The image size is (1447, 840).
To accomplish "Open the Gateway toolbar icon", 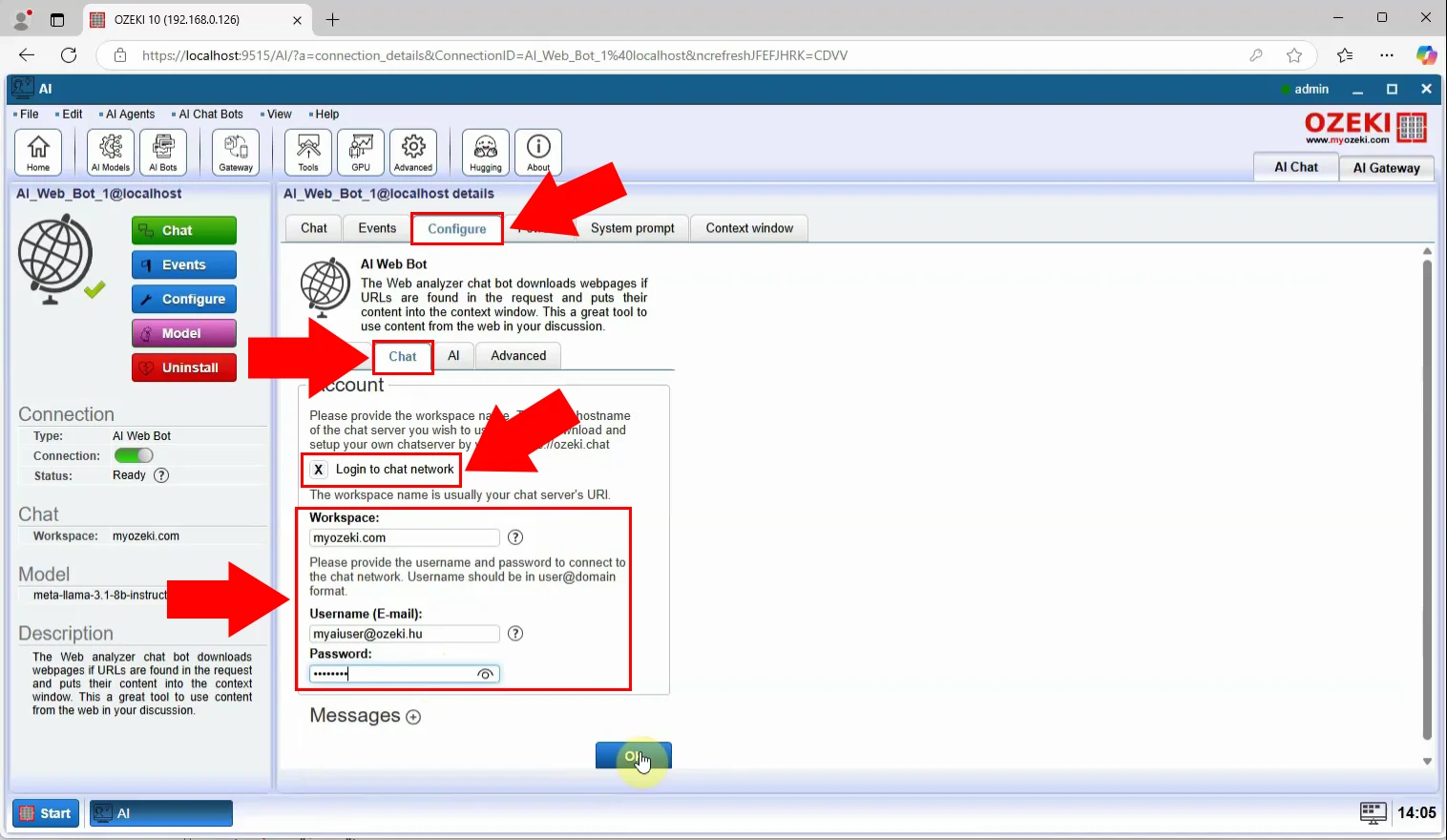I will [236, 152].
